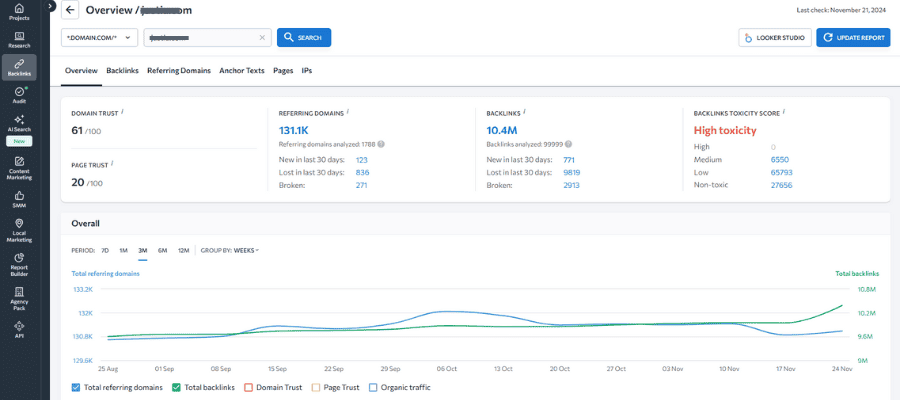Viewport: 900px width, 400px height.
Task: Switch to the Anchor Texts tab
Action: pyautogui.click(x=241, y=71)
